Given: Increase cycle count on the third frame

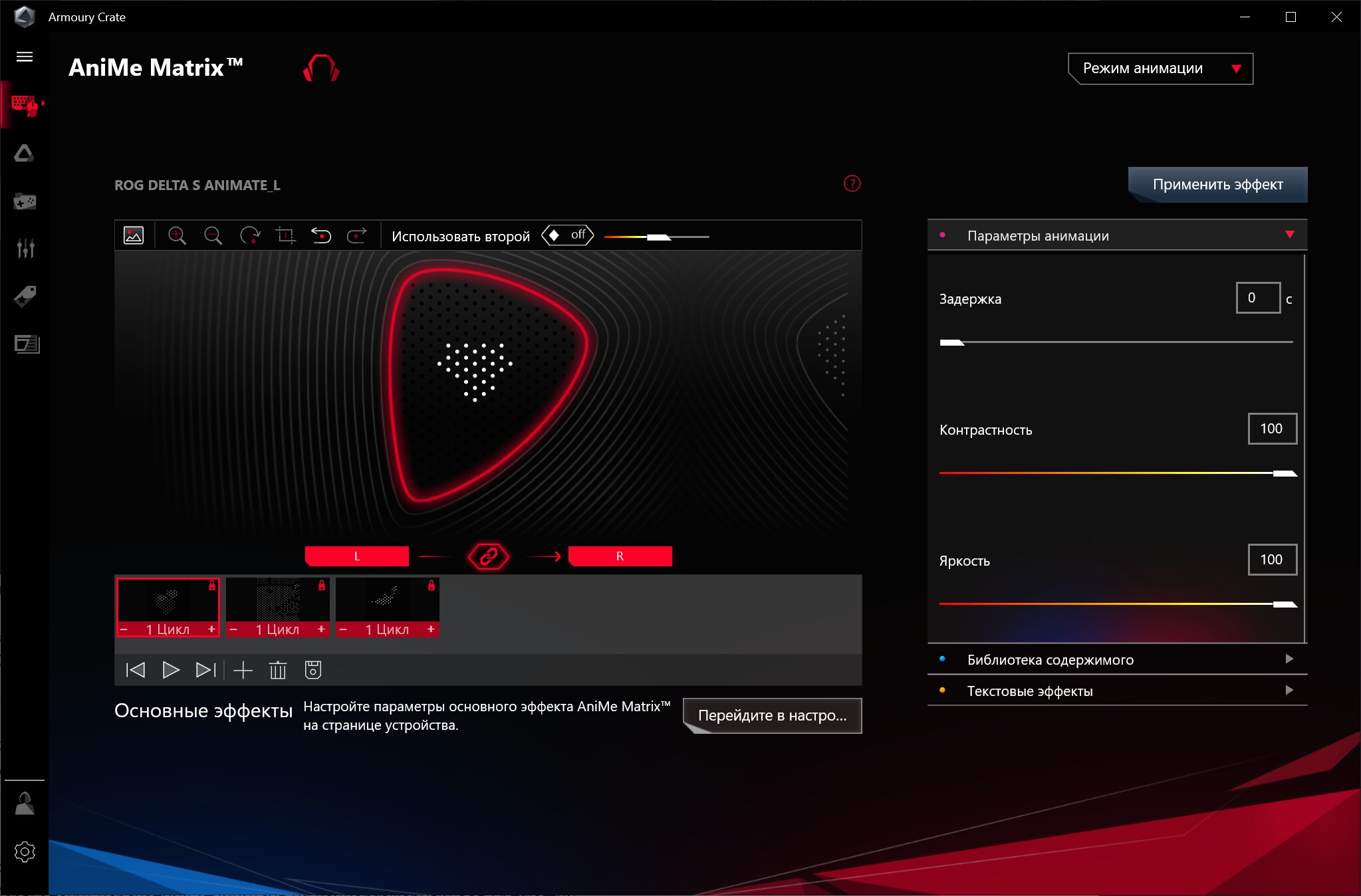Looking at the screenshot, I should [x=431, y=629].
